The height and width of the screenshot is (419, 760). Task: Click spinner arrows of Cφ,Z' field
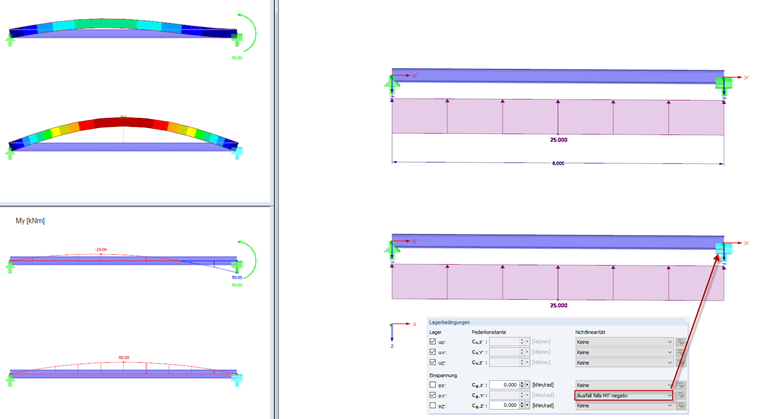click(522, 405)
